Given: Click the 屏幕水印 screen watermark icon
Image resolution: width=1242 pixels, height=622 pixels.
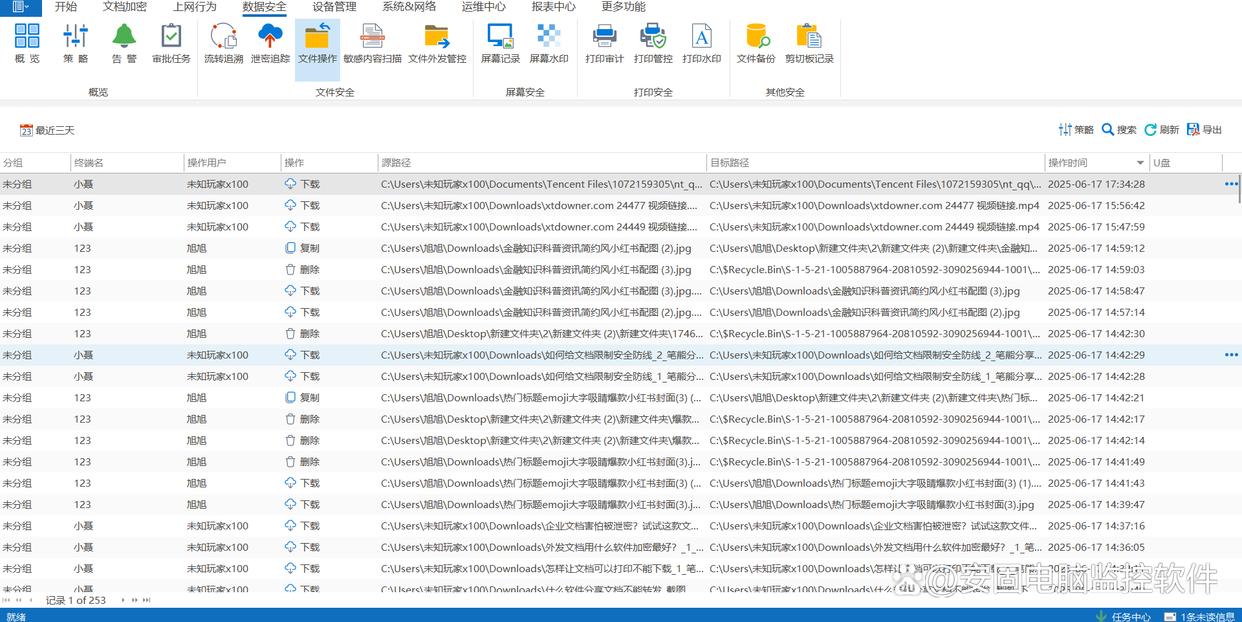Looking at the screenshot, I should point(548,43).
